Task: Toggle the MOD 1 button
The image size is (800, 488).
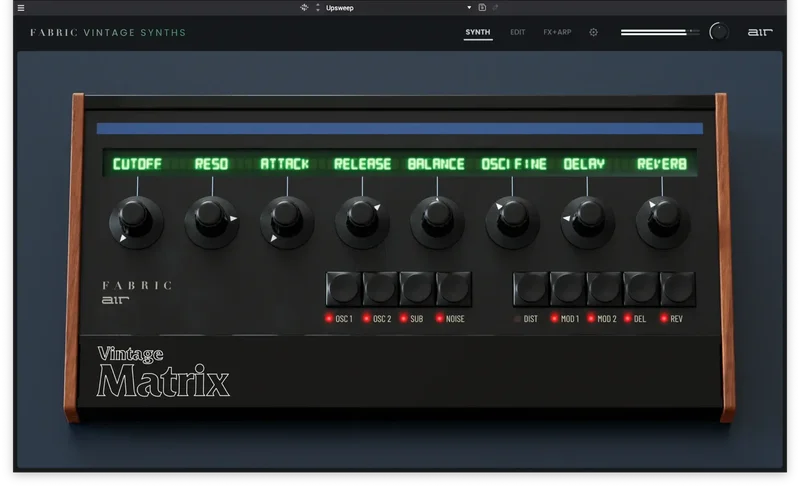Action: coord(567,289)
